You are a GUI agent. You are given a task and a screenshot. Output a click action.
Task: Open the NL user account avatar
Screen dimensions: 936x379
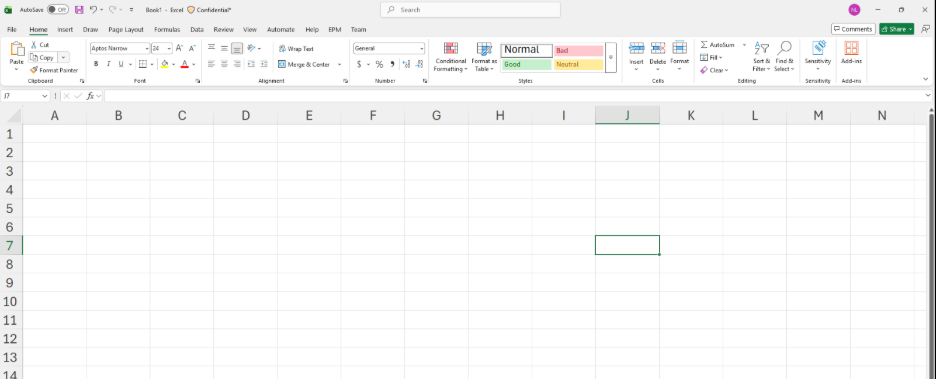[x=854, y=10]
